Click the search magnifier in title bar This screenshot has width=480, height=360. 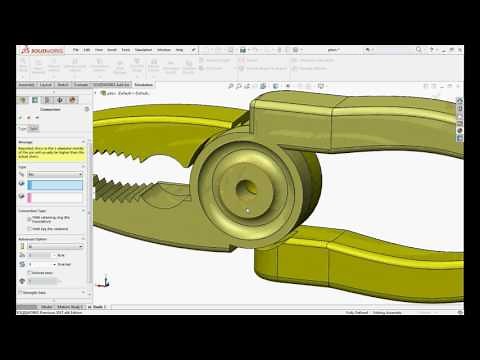pyautogui.click(x=419, y=50)
